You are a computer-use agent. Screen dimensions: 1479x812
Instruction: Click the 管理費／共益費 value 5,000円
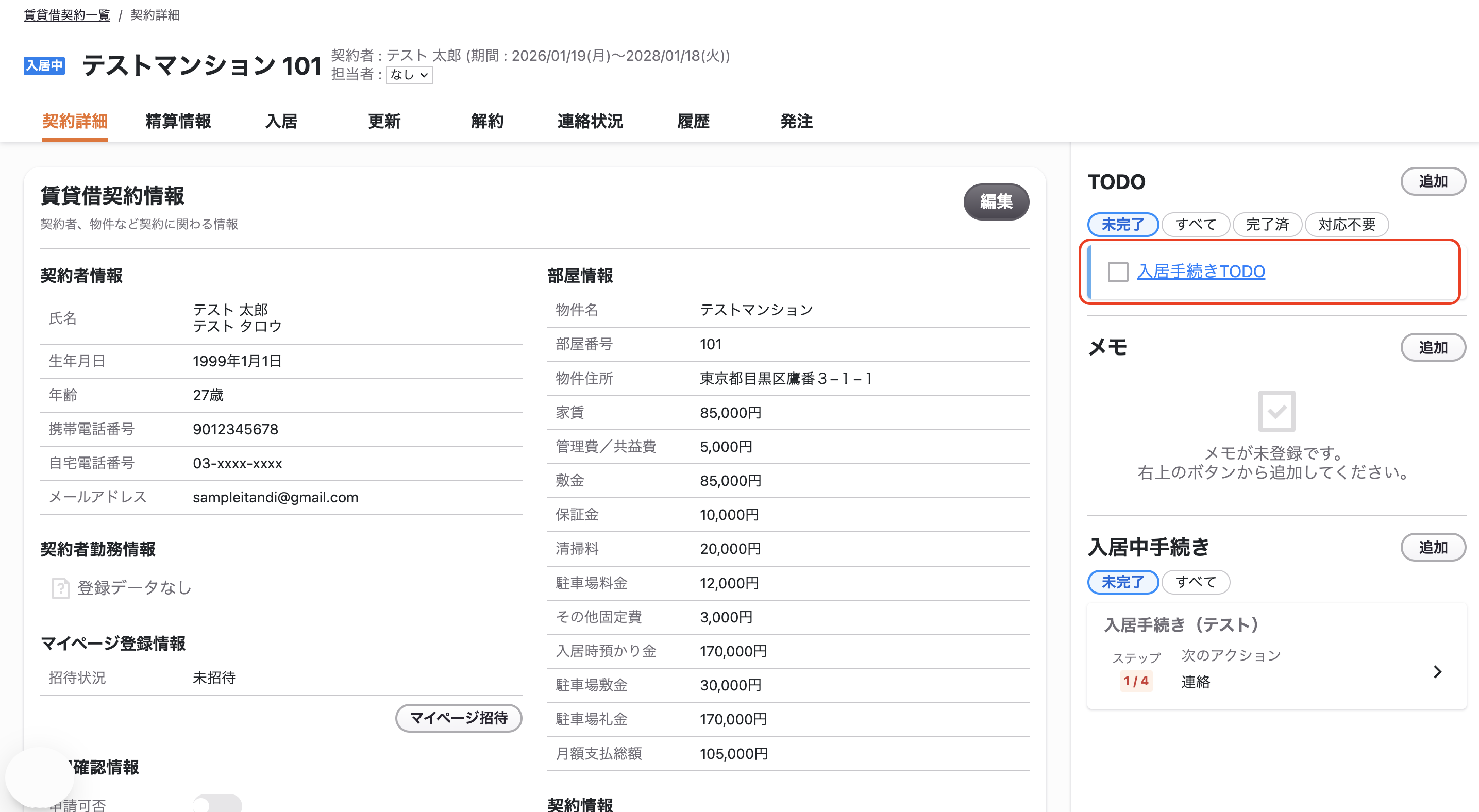(726, 447)
